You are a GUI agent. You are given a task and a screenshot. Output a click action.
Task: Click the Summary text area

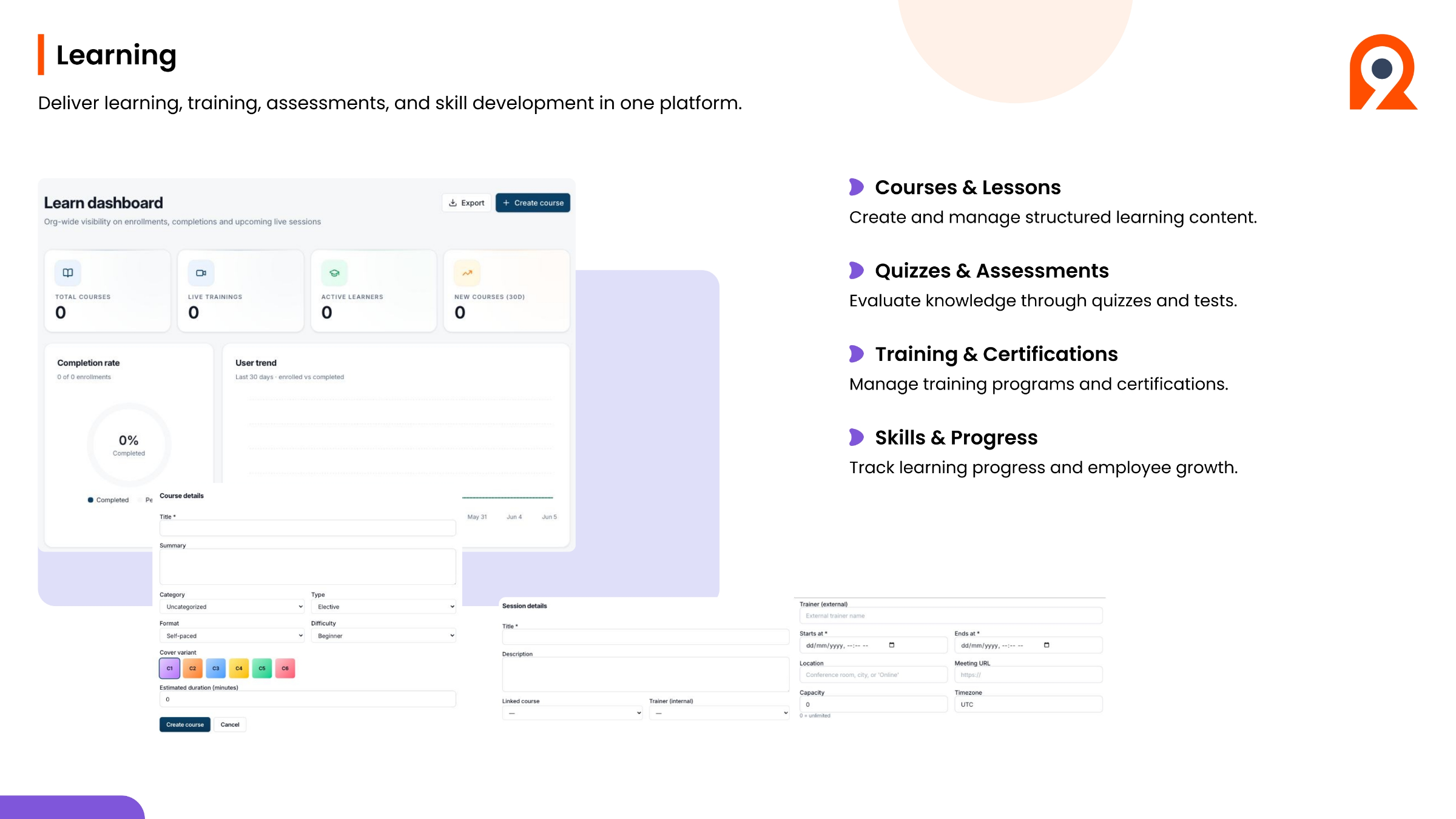[x=308, y=567]
